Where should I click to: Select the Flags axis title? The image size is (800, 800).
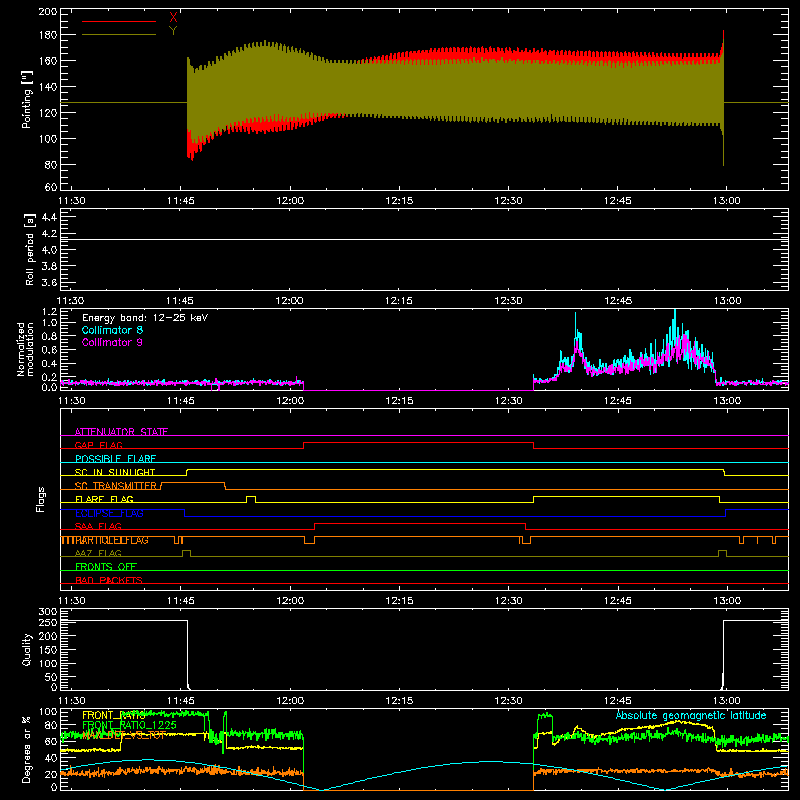(x=40, y=499)
